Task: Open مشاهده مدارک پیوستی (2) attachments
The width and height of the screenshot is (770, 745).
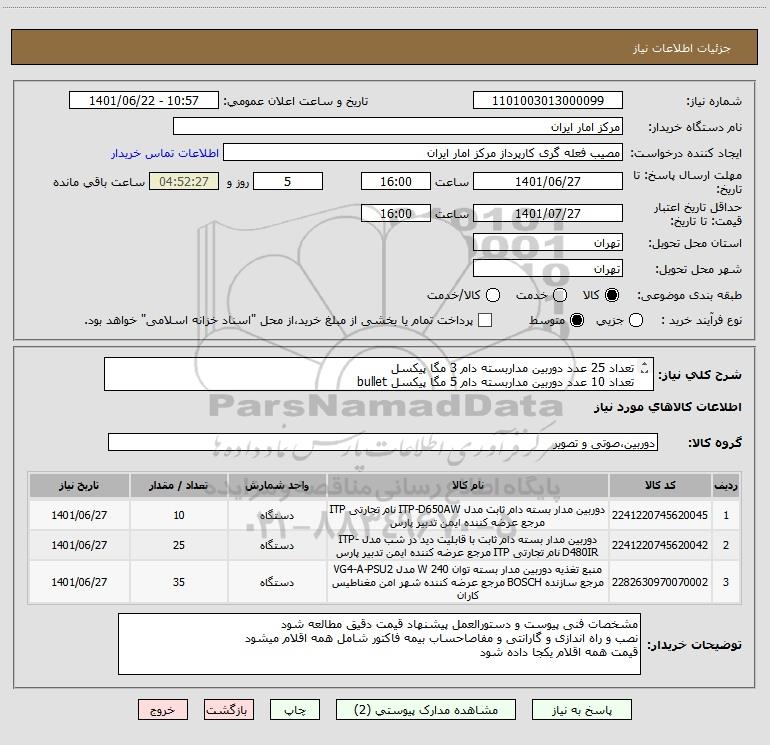Action: [426, 710]
